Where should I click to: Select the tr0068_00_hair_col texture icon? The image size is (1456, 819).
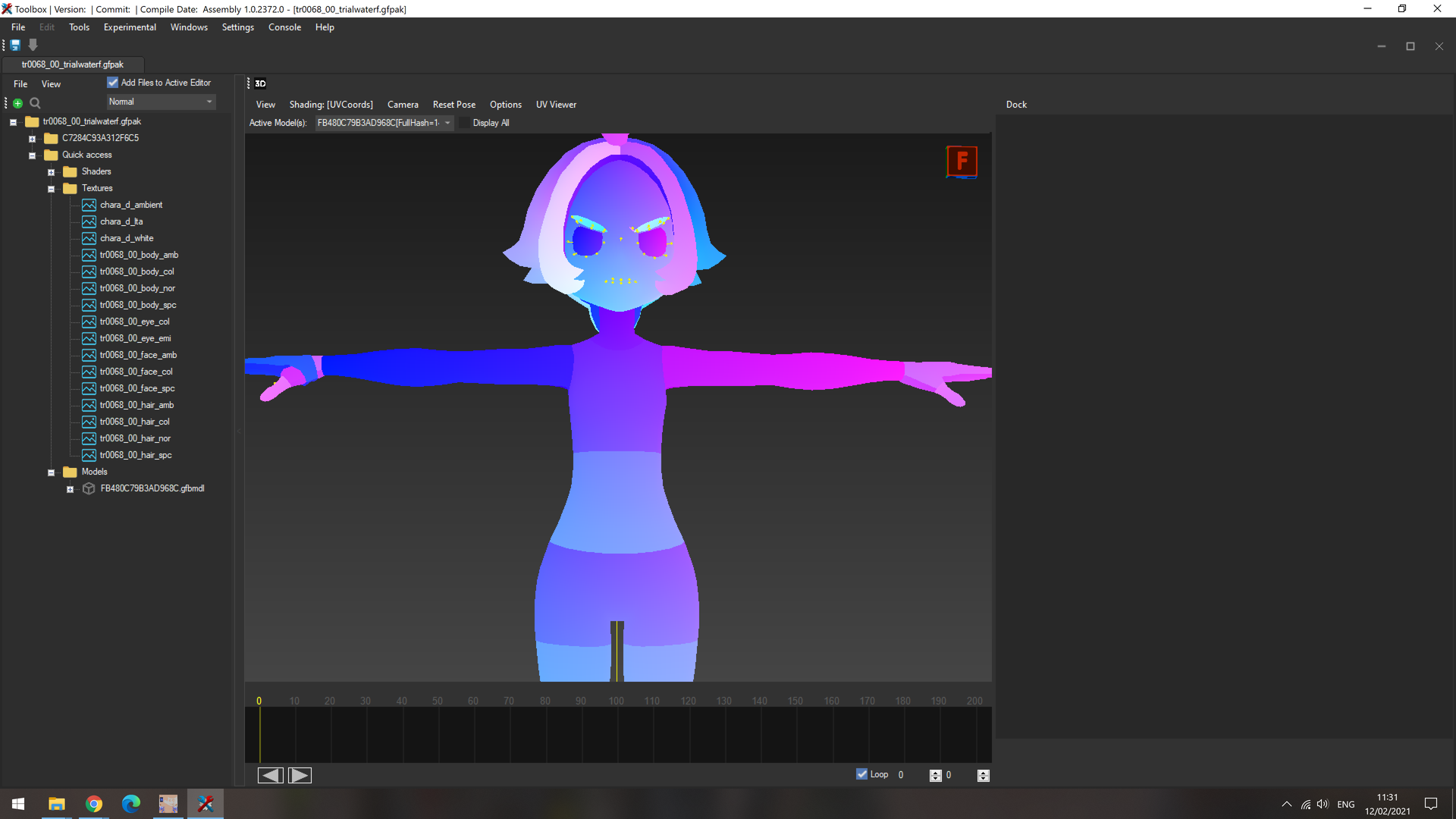89,422
